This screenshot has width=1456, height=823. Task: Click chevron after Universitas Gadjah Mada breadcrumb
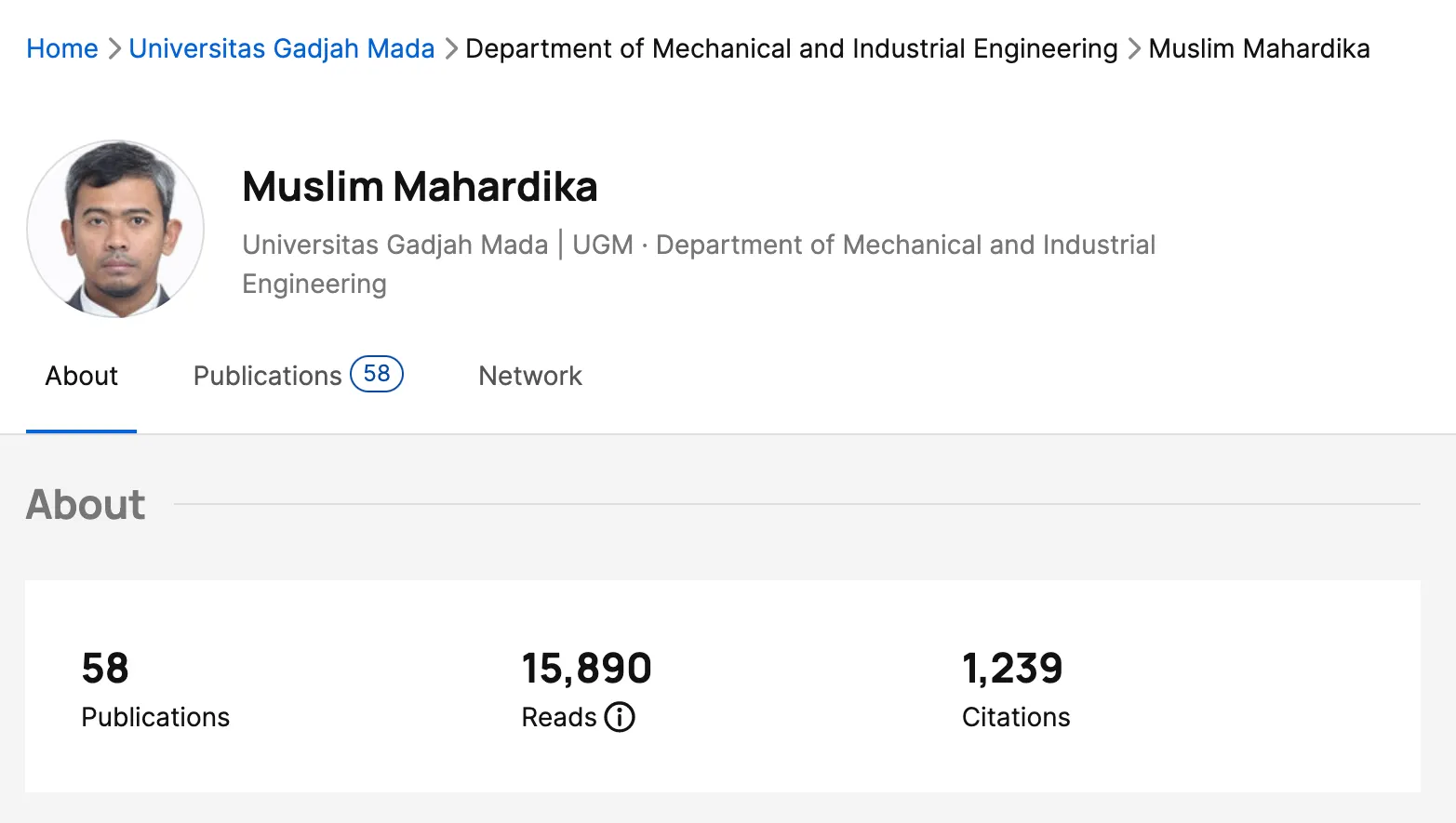pyautogui.click(x=451, y=48)
